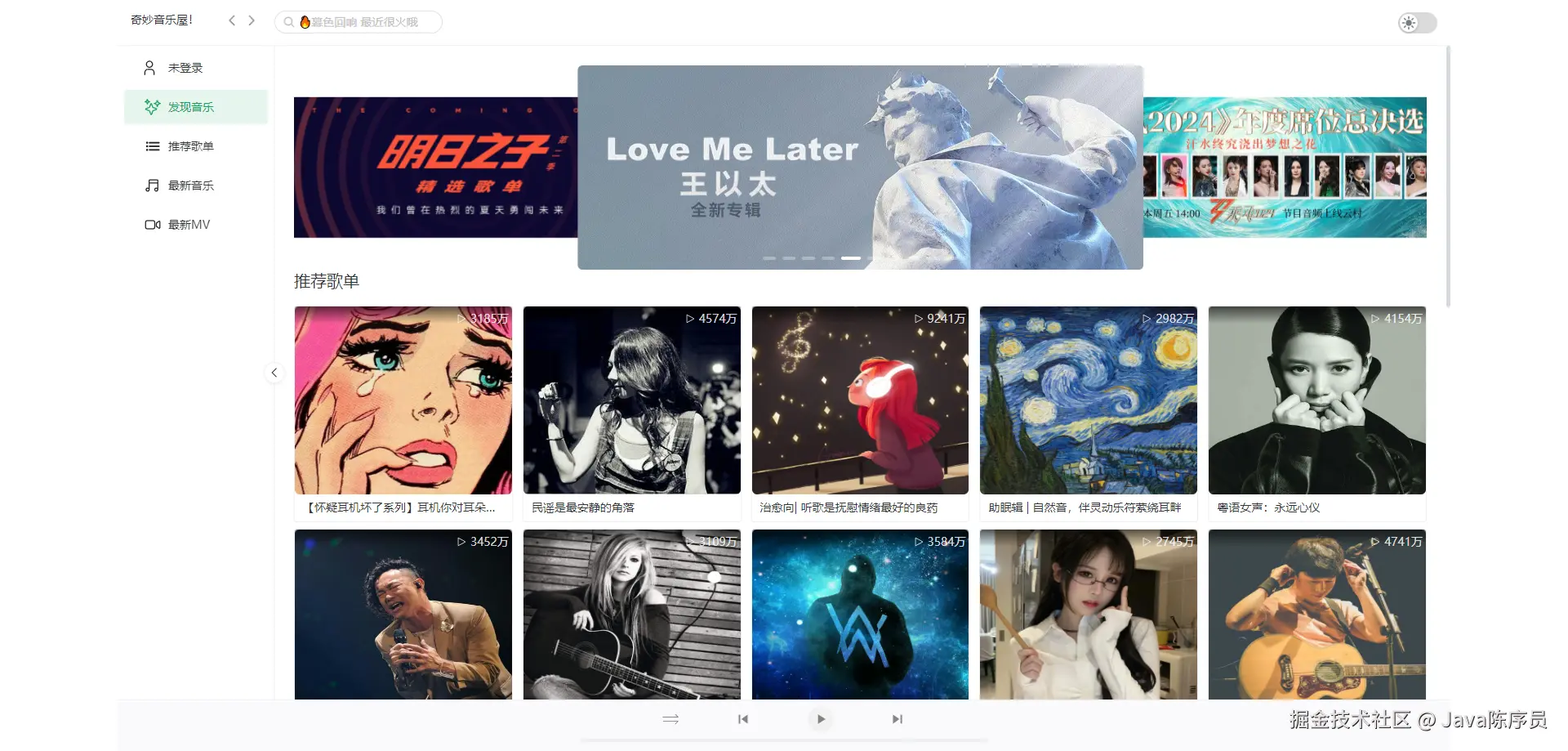Click the 推荐歌单 section heading
Viewport: 1568px width, 751px height.
pyautogui.click(x=327, y=281)
